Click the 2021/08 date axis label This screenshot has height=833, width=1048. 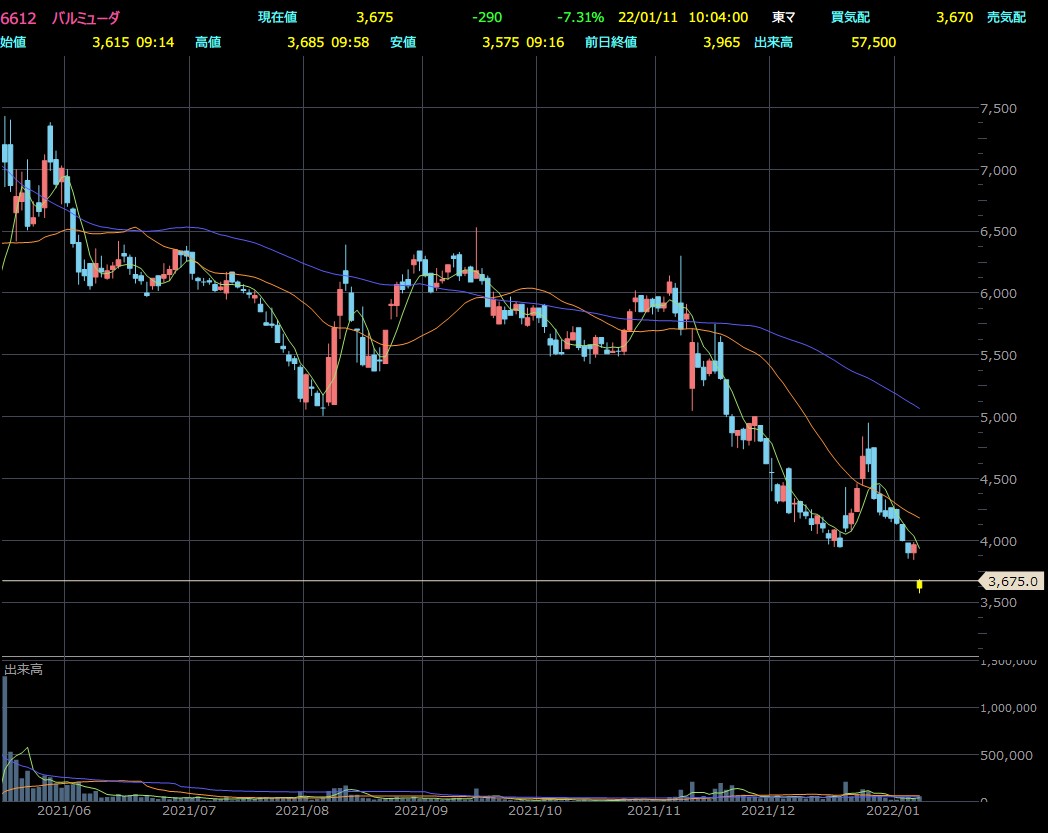coord(302,811)
